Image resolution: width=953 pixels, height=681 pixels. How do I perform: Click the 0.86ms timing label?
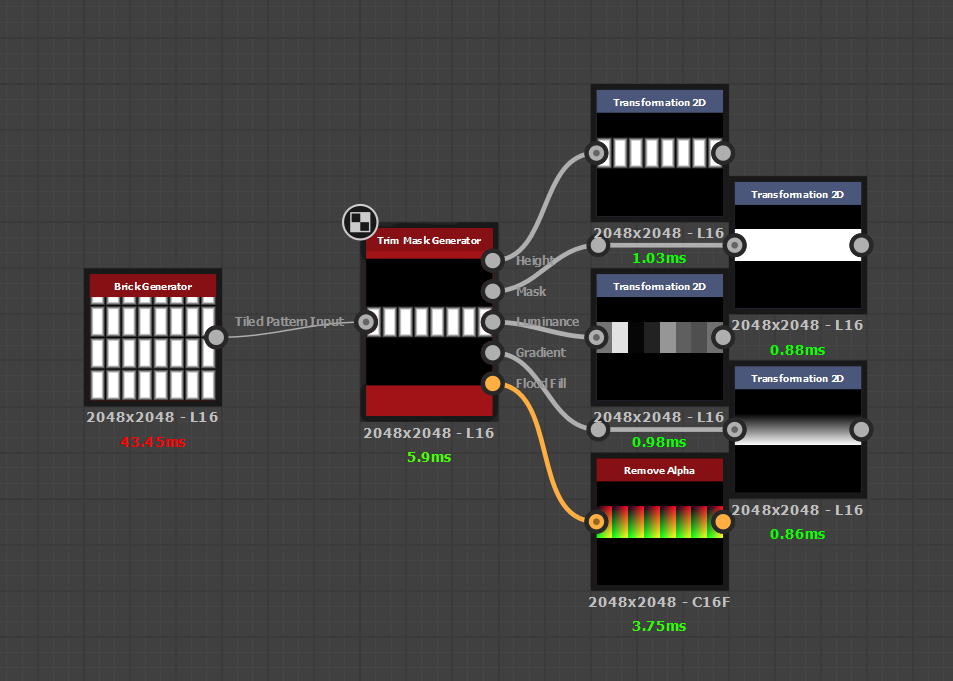(x=797, y=534)
